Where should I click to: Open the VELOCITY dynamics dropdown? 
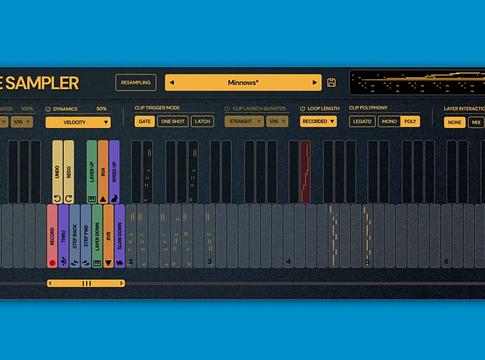tap(78, 122)
